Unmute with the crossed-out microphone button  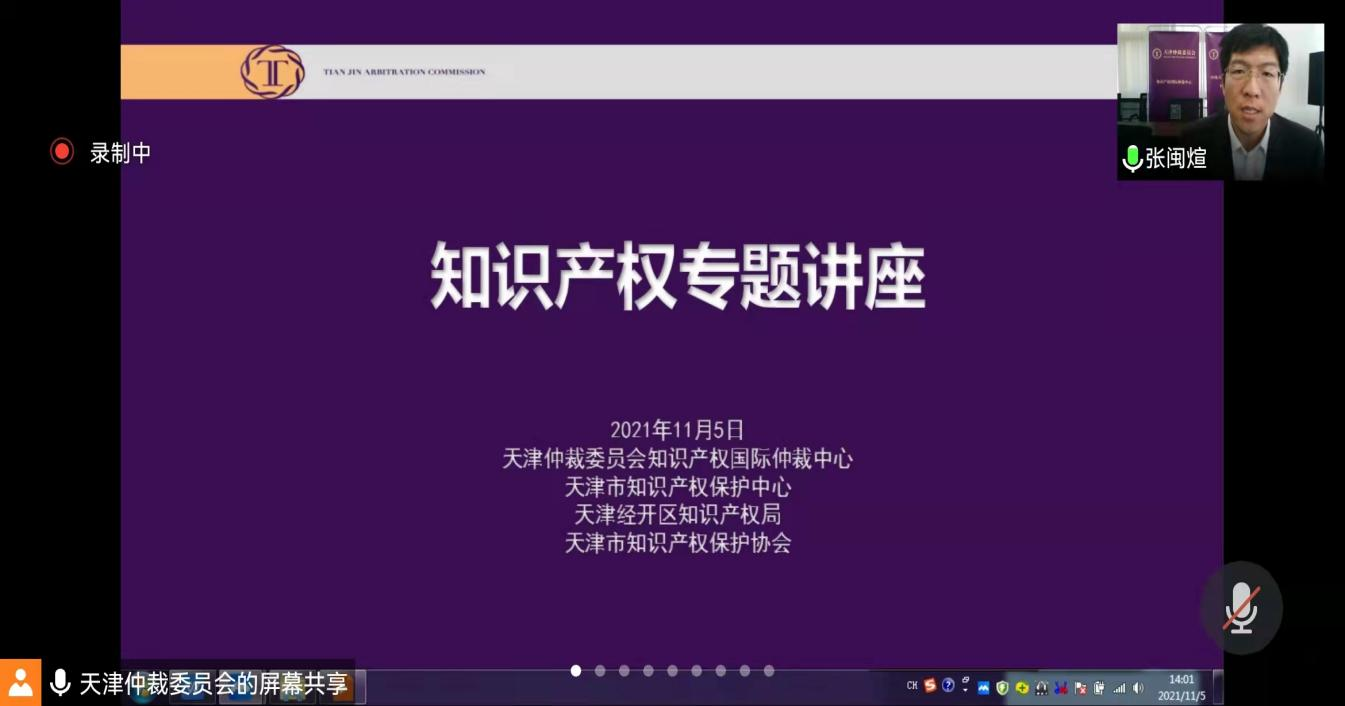pyautogui.click(x=1241, y=608)
